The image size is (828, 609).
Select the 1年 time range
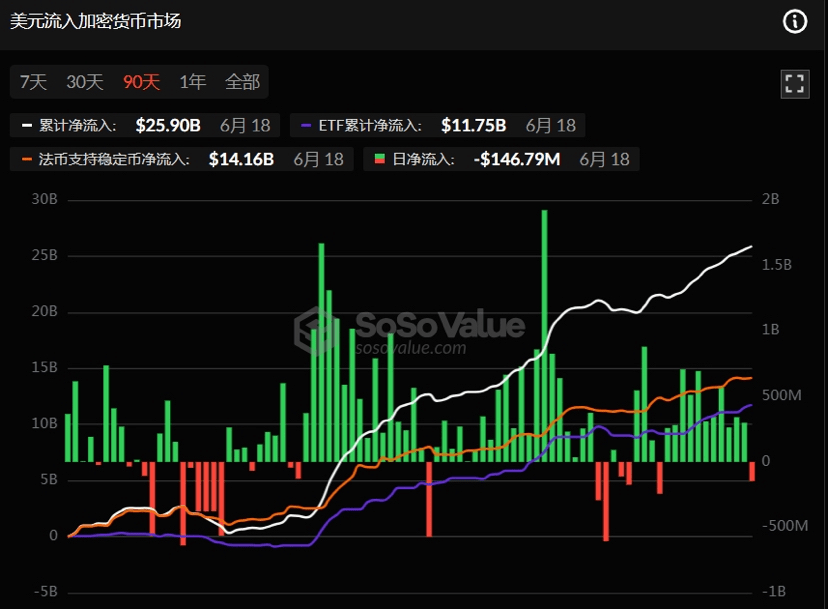click(192, 82)
